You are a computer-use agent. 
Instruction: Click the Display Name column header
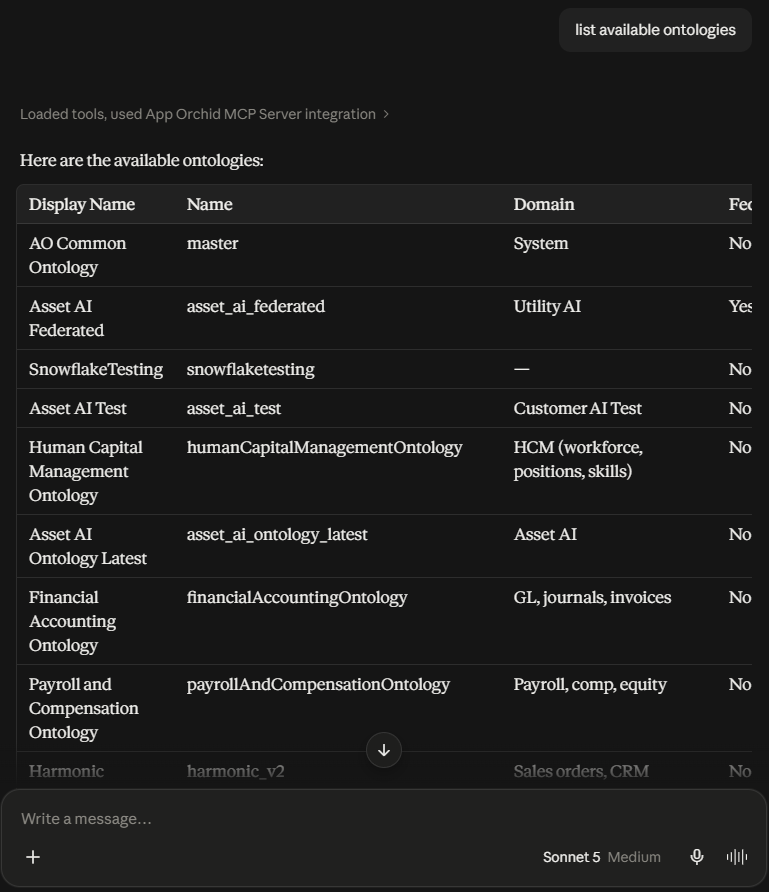pyautogui.click(x=82, y=204)
